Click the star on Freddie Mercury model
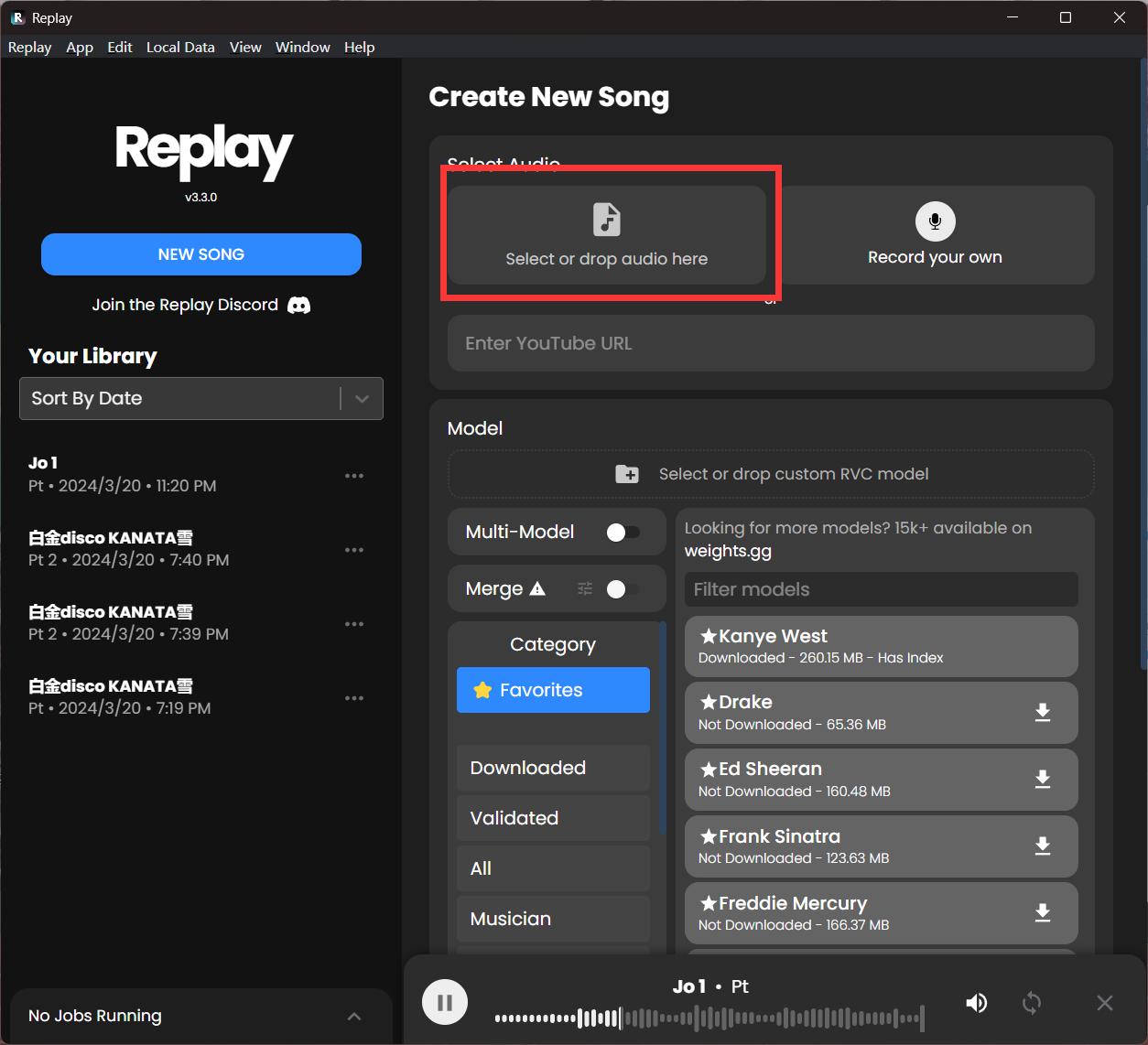The image size is (1148, 1045). click(x=708, y=903)
